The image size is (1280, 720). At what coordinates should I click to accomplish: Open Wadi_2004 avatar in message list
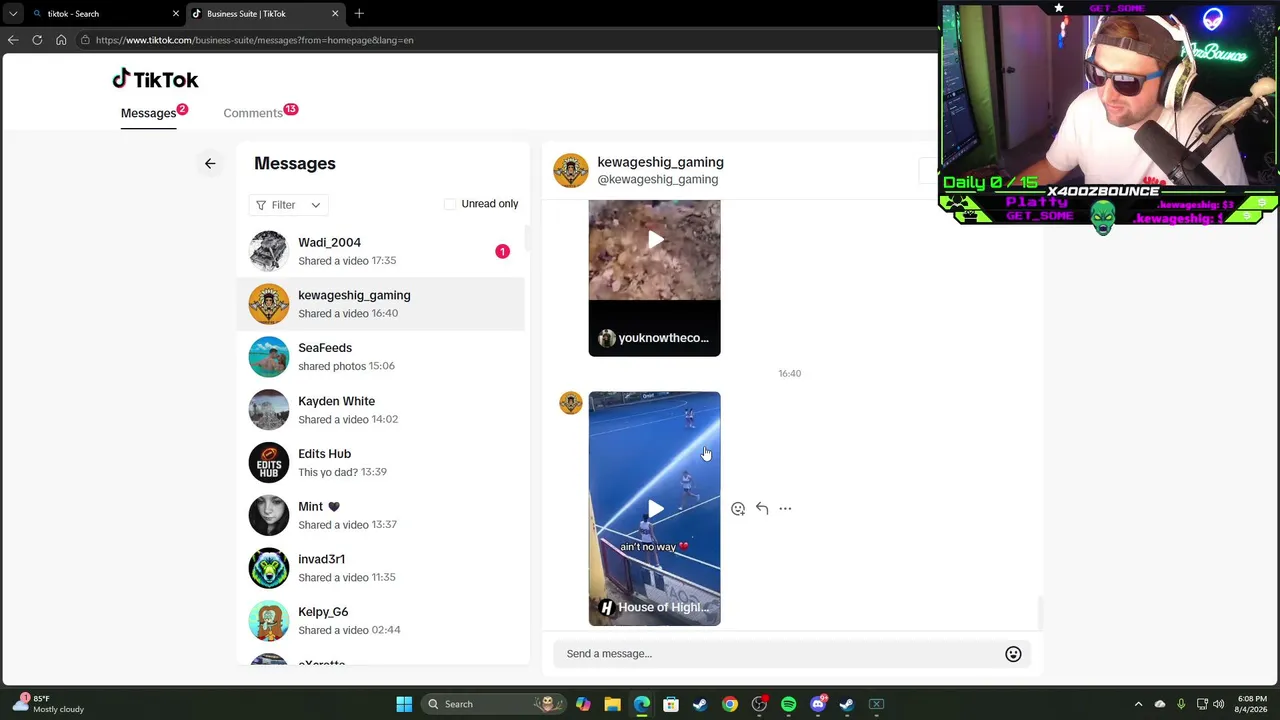(x=268, y=251)
